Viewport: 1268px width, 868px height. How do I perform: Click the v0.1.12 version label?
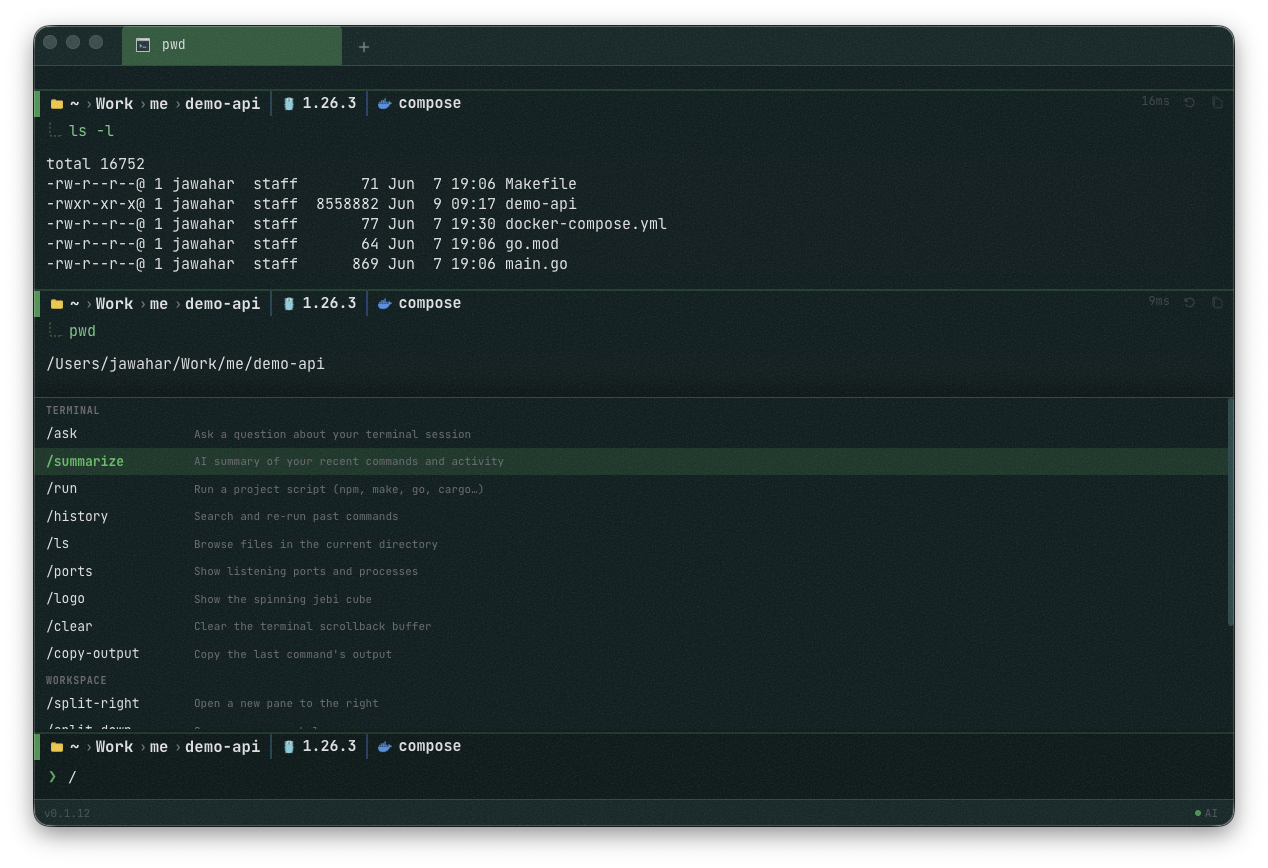(67, 813)
